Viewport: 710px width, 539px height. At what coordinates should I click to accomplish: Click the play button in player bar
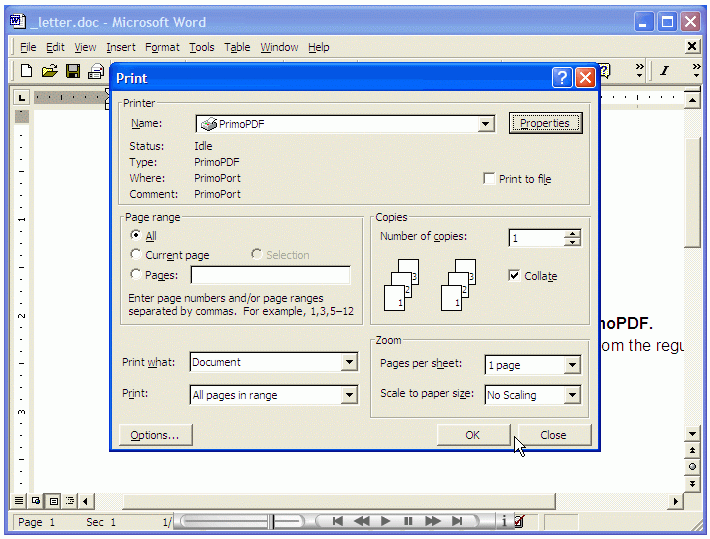pos(385,521)
